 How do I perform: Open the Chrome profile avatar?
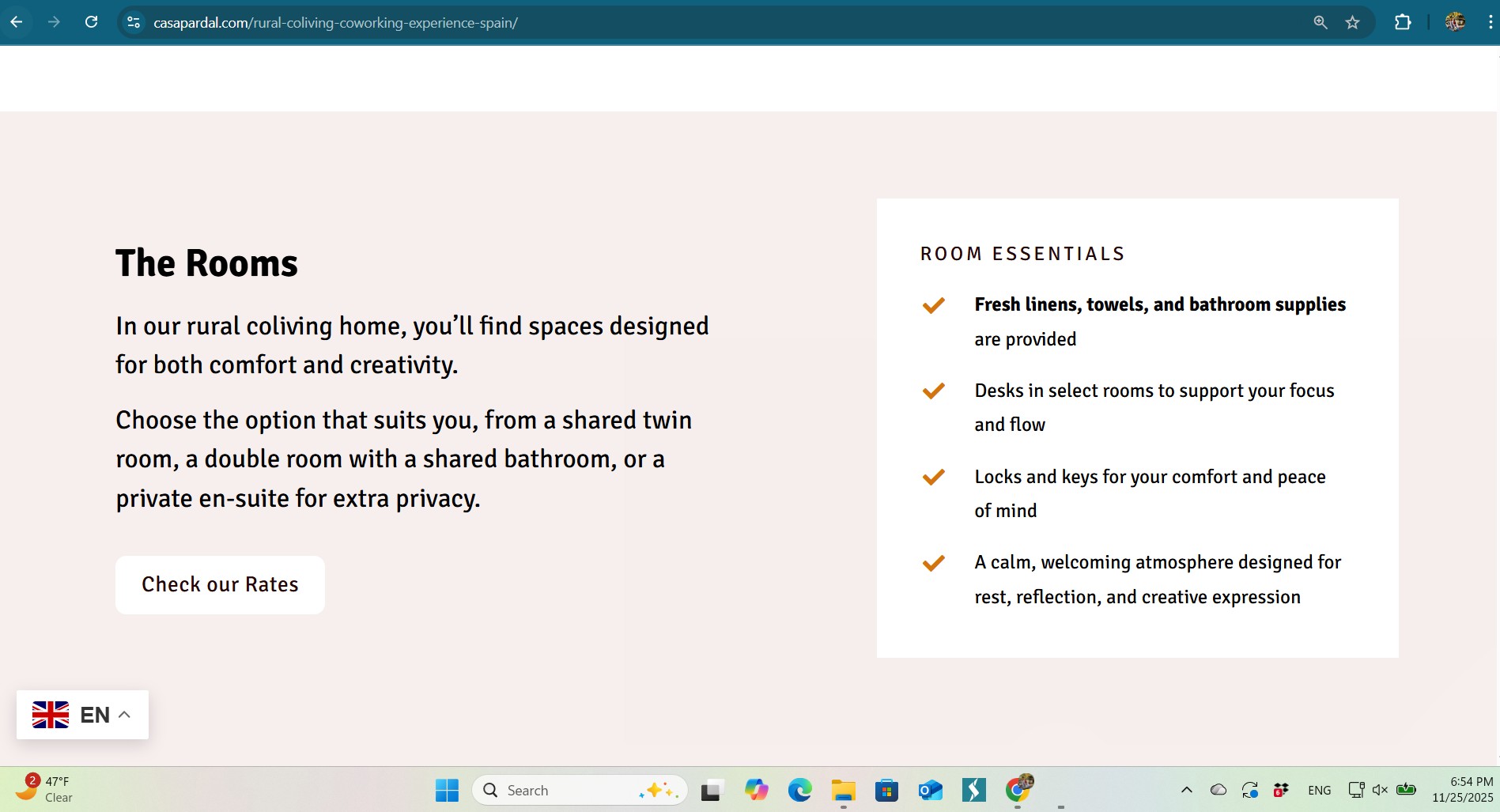click(1455, 22)
